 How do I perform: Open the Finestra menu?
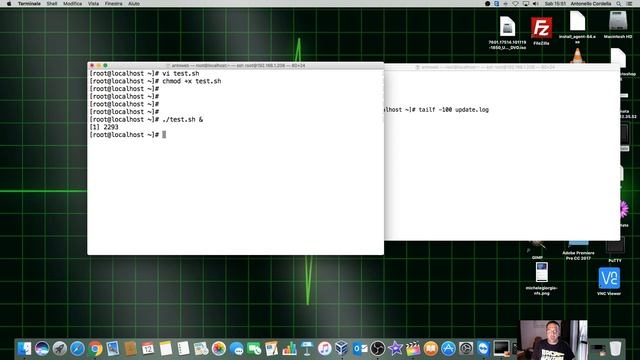click(x=113, y=3)
